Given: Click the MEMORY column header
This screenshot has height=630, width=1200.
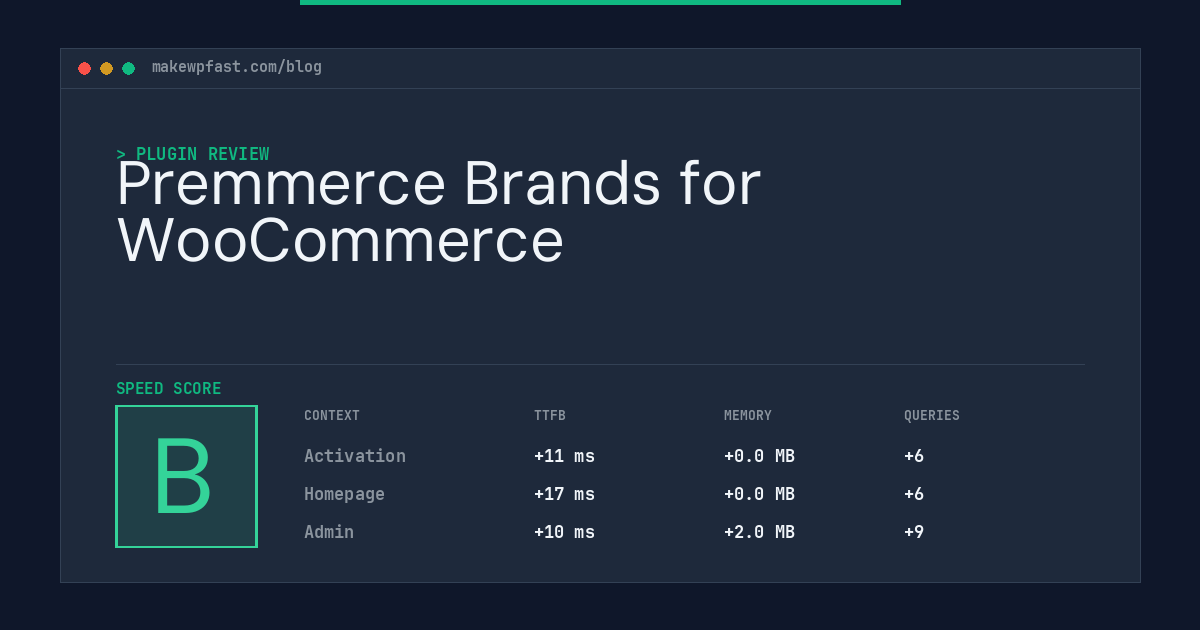Looking at the screenshot, I should 748,416.
